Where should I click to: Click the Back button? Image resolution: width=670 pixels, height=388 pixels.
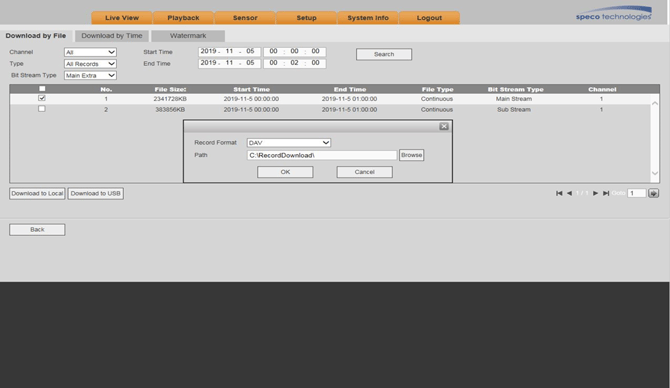[x=37, y=229]
